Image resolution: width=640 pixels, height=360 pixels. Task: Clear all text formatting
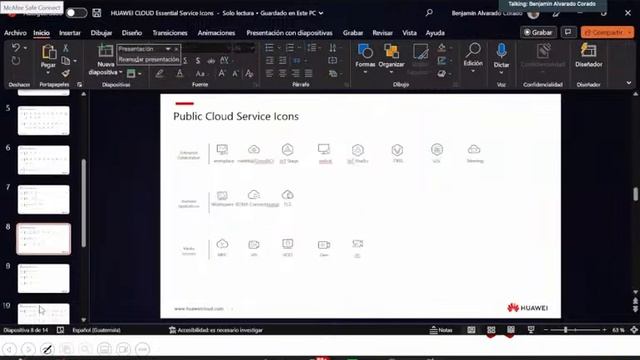[x=249, y=73]
